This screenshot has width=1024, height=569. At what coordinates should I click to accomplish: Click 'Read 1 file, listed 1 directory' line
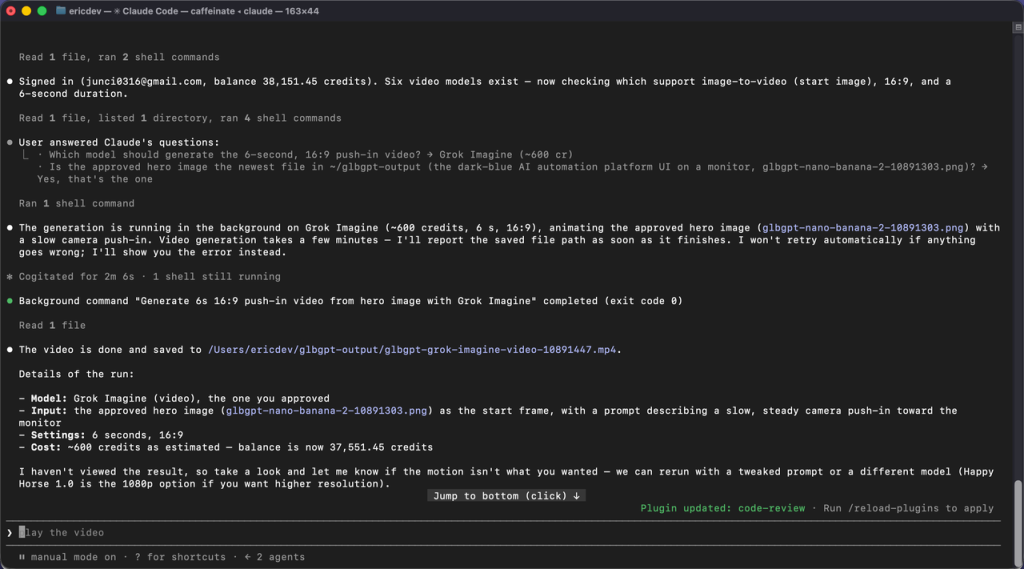point(180,118)
